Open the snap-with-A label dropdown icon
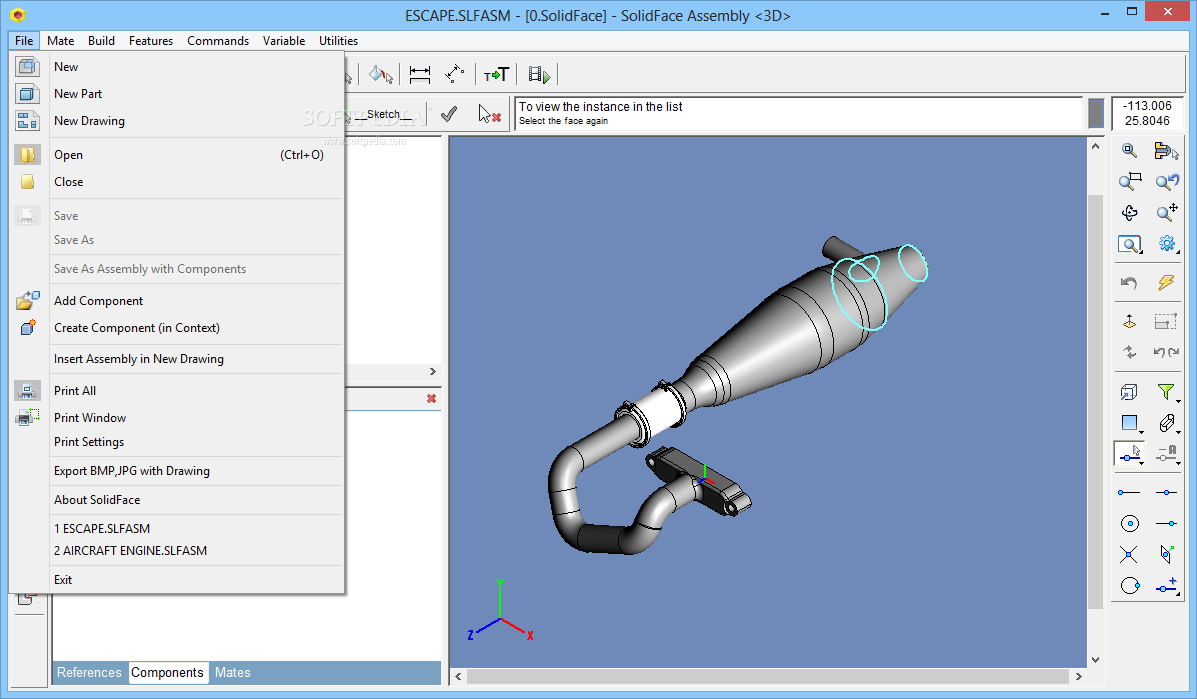The height and width of the screenshot is (699, 1197). click(x=1166, y=454)
